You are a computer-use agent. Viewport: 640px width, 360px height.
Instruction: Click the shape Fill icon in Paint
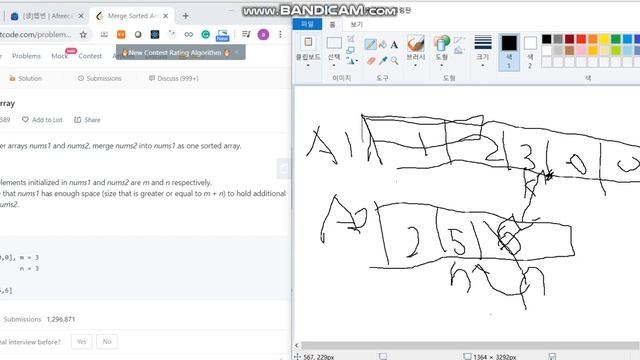pos(459,51)
